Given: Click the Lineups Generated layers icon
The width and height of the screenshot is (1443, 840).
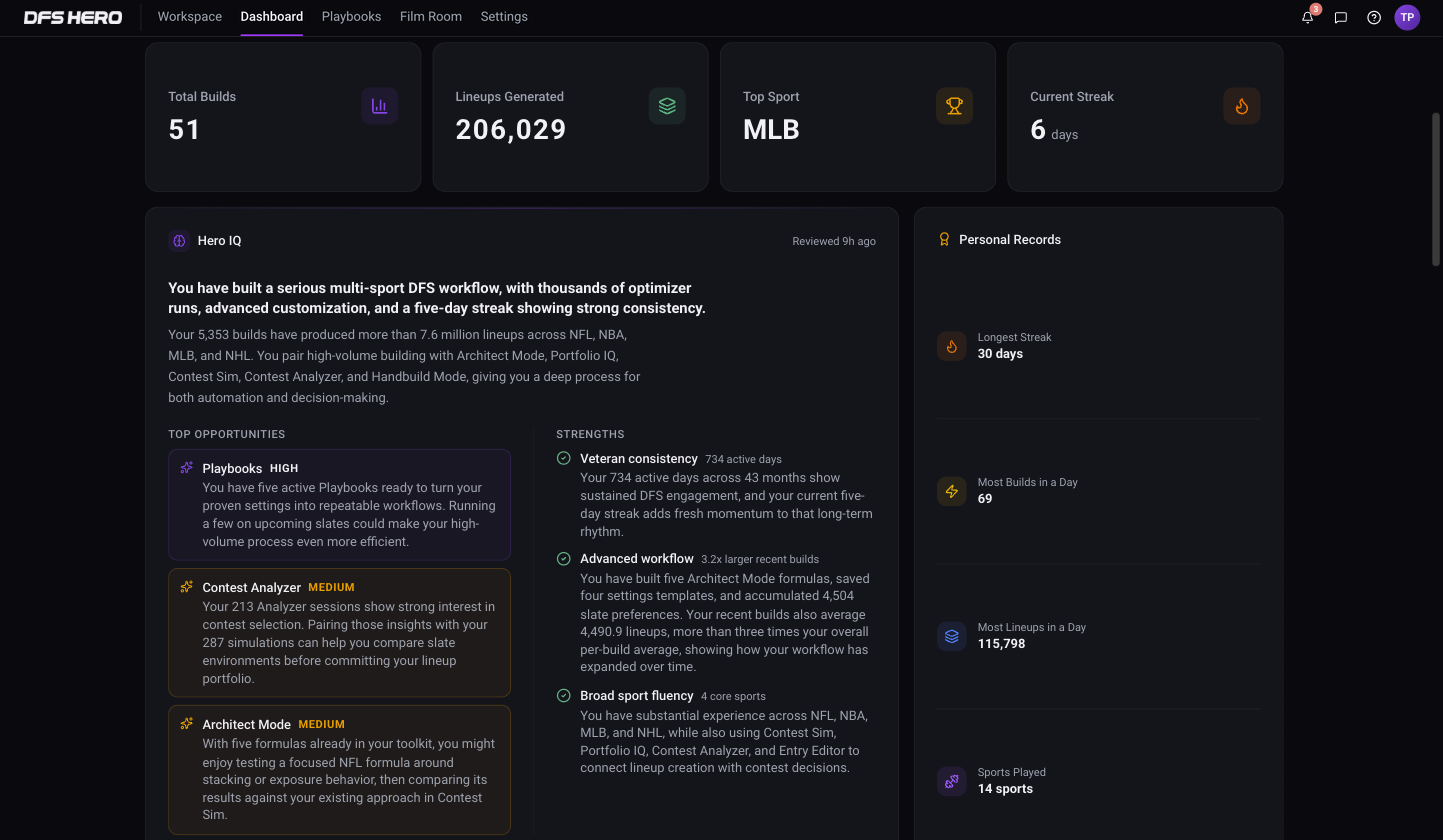Looking at the screenshot, I should point(667,106).
